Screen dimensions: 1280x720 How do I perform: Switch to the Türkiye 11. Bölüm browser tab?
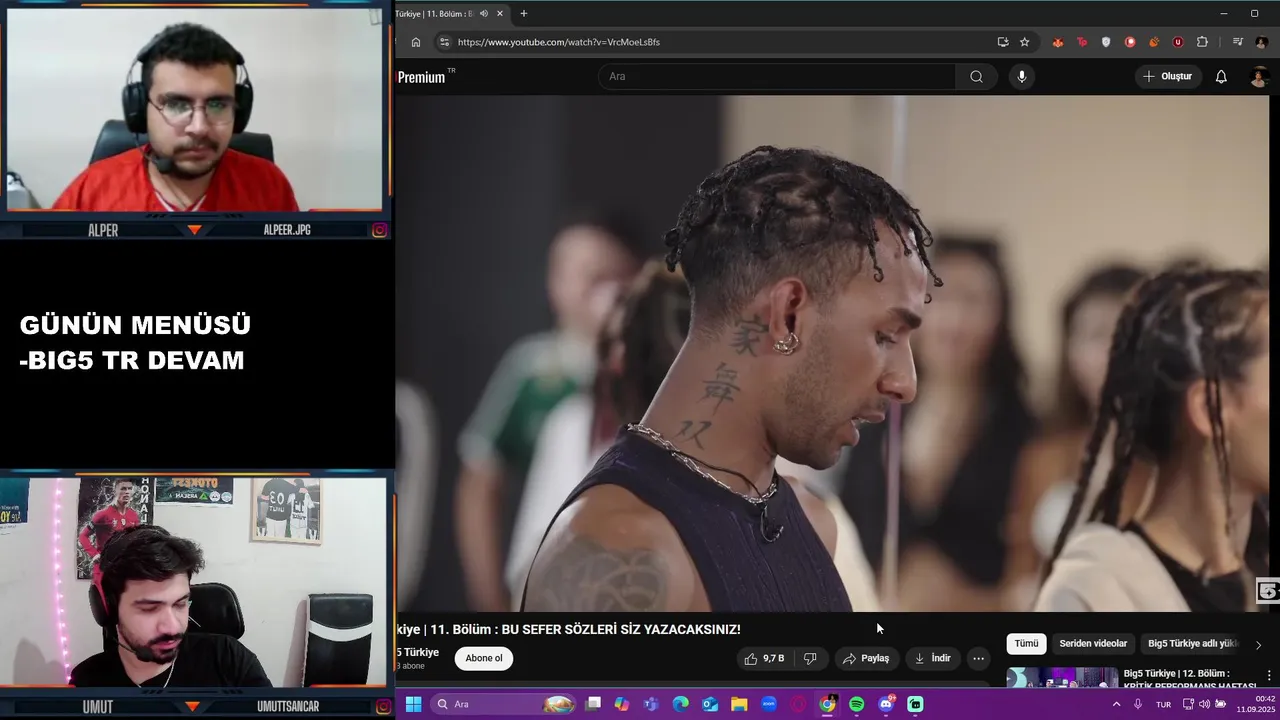434,13
